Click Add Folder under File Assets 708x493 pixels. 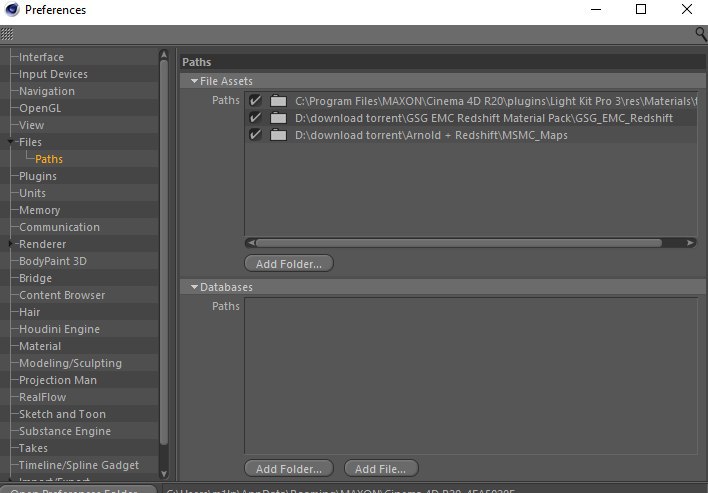pos(289,264)
